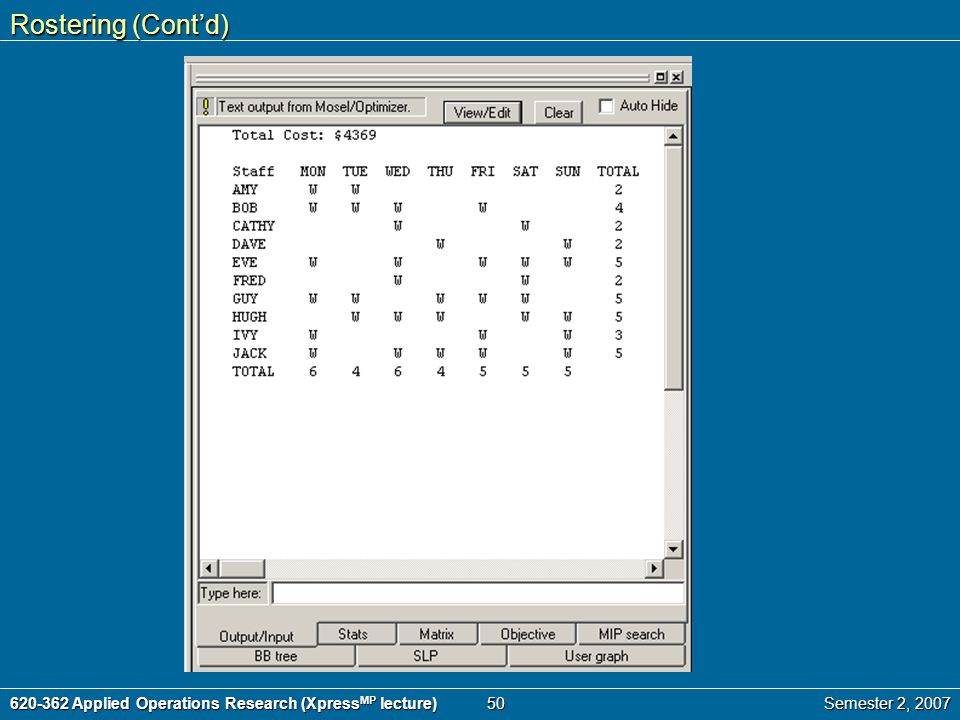The image size is (960, 720).
Task: Click the IVY row name
Action: [x=245, y=335]
